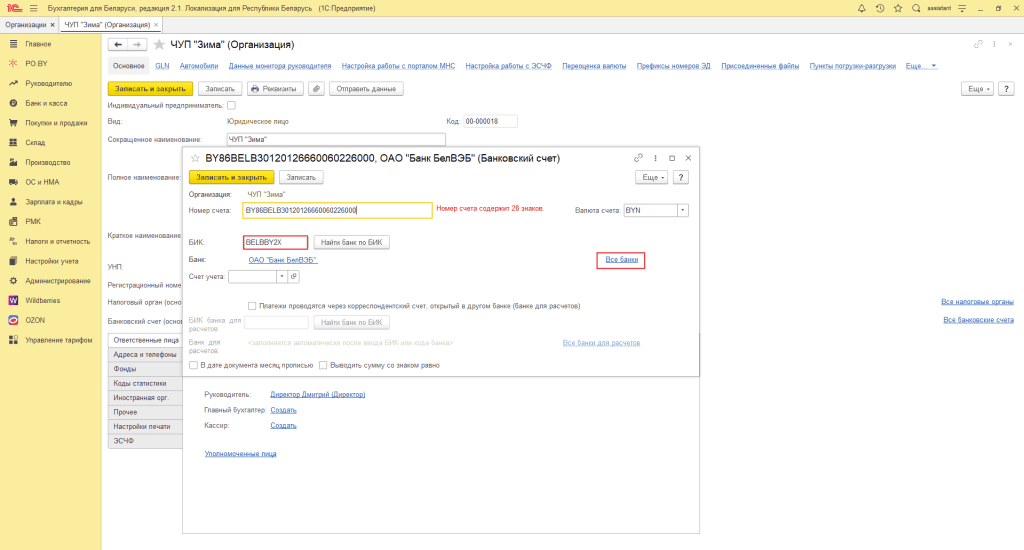The image size is (1024, 550).
Task: Toggle 'В дате документа месяц прописью'
Action: [193, 365]
